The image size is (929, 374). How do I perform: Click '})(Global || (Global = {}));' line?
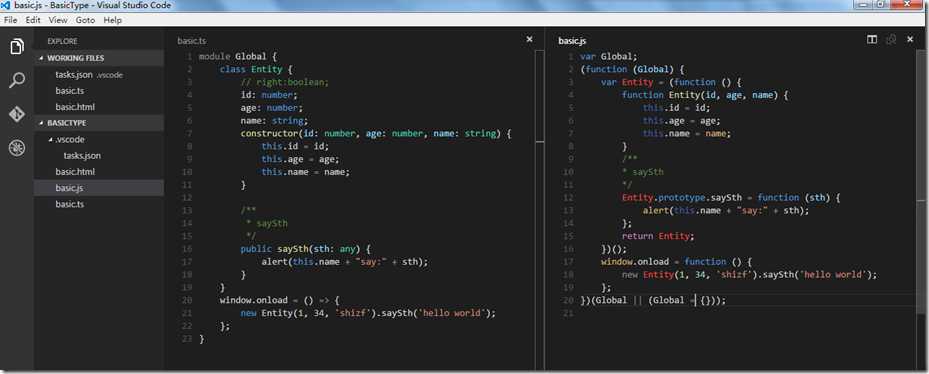[x=653, y=301]
